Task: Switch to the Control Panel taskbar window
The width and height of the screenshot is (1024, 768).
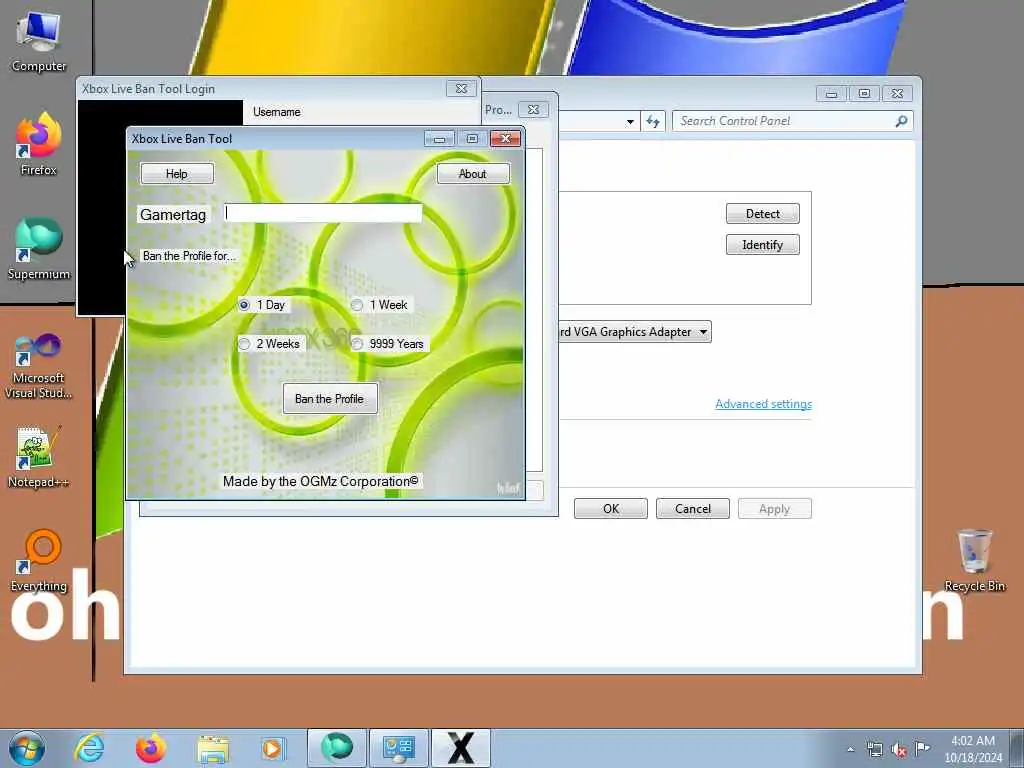Action: [x=398, y=748]
